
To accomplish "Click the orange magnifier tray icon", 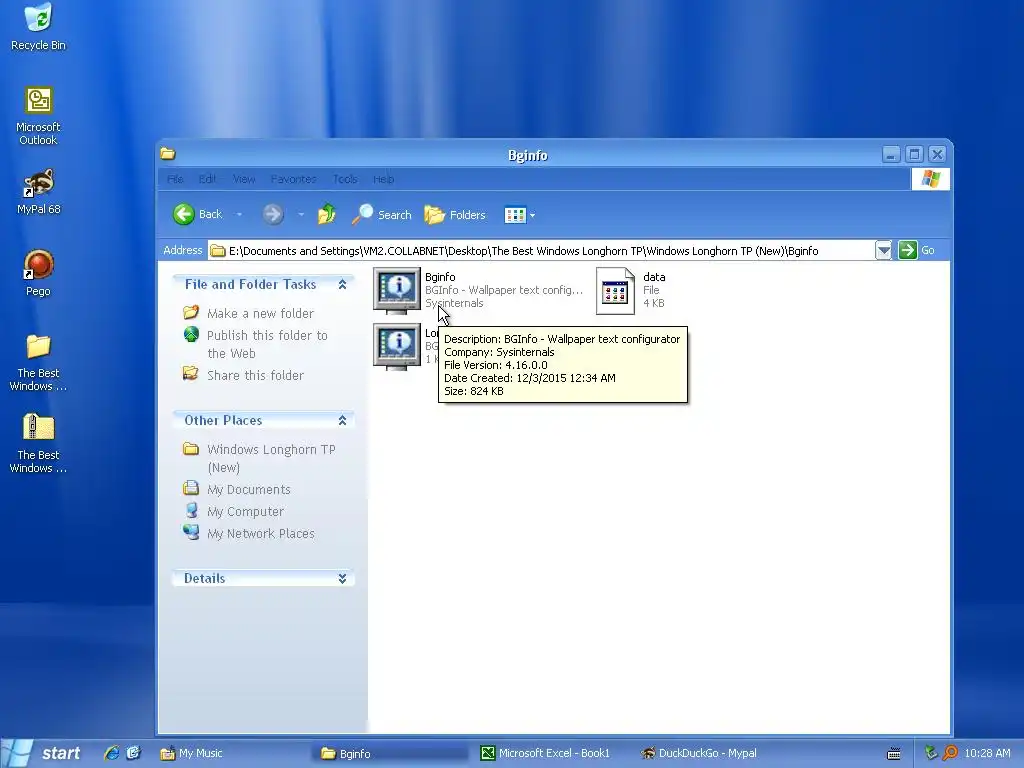I will [950, 753].
